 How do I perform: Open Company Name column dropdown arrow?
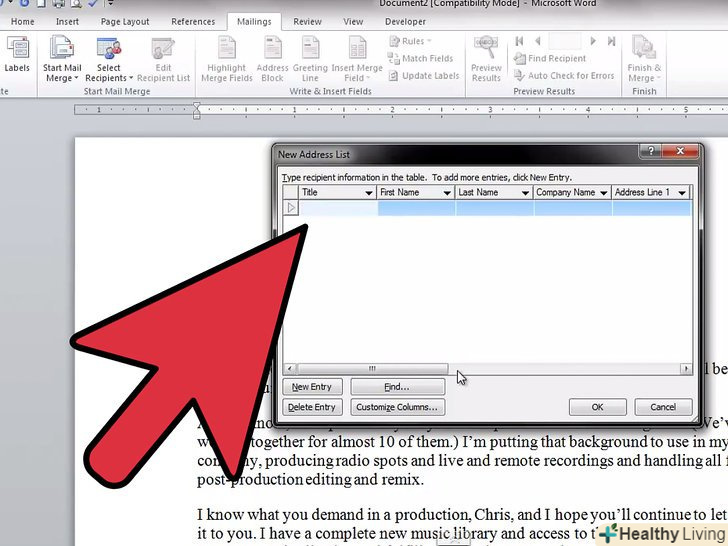click(604, 193)
